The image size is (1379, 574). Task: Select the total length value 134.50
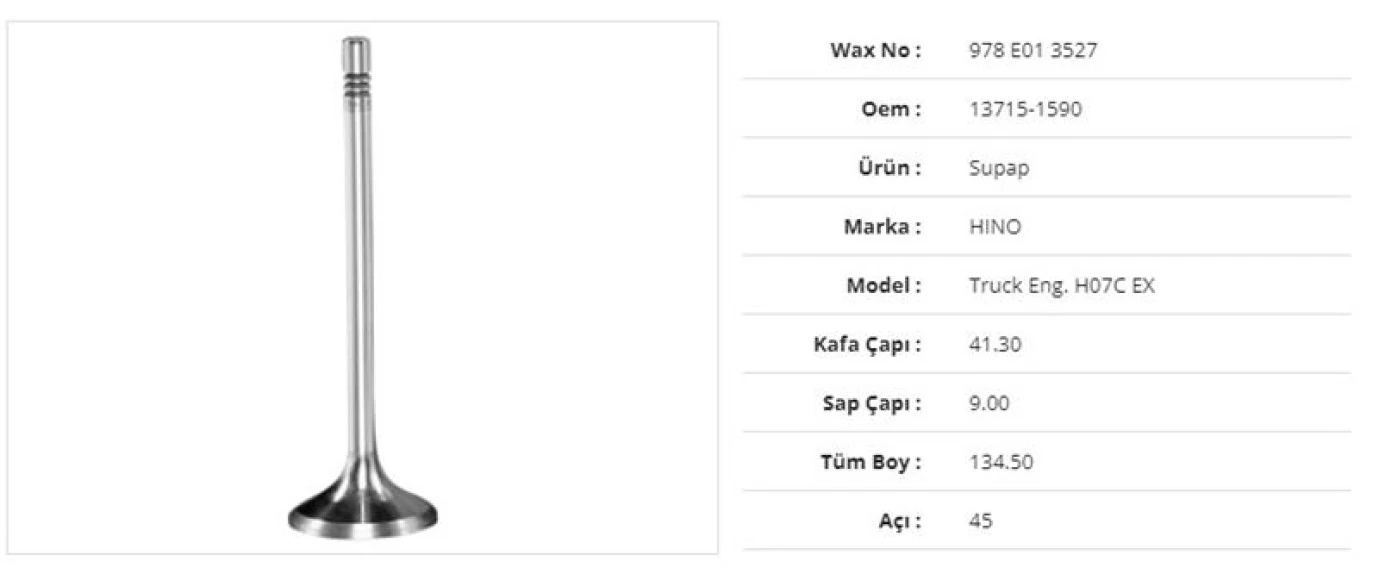click(x=1001, y=463)
